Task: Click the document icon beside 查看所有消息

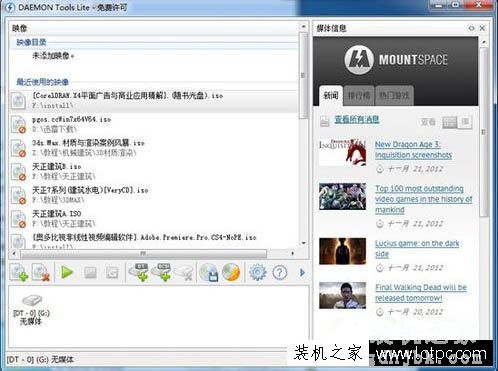Action: (x=325, y=121)
